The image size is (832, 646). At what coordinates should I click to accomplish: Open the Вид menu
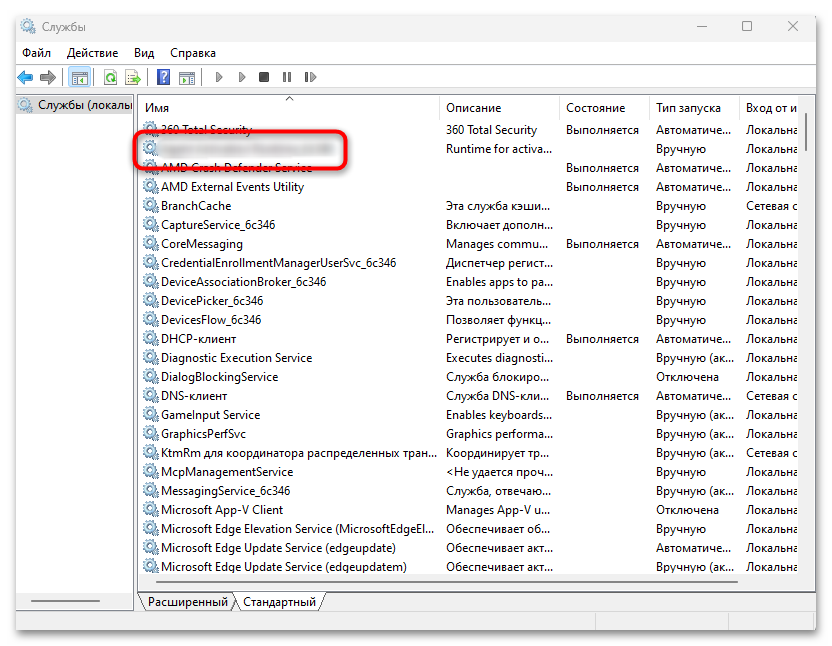coord(144,53)
